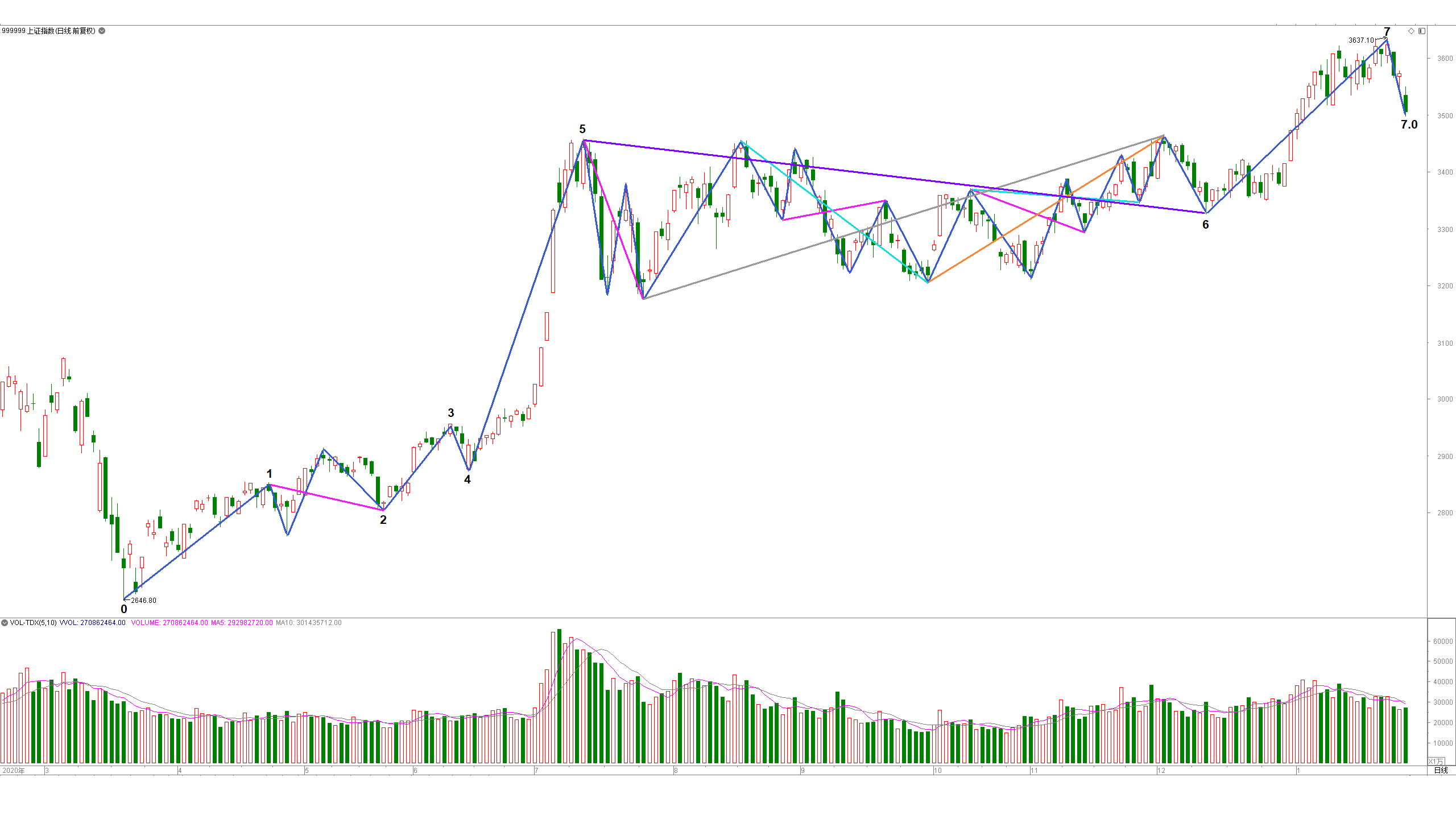Screen dimensions: 1456x819
Task: Click the MA10 volume value label
Action: (x=309, y=623)
